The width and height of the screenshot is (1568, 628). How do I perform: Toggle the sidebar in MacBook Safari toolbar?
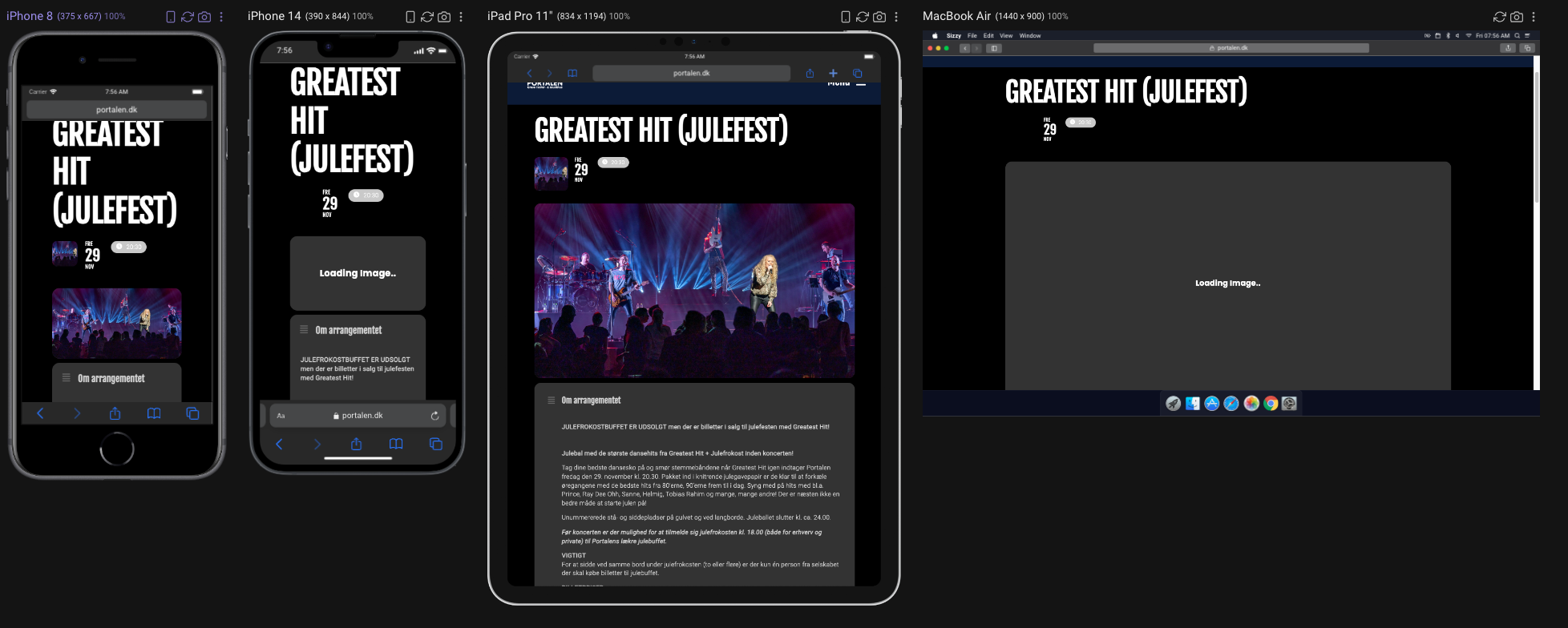pos(993,48)
